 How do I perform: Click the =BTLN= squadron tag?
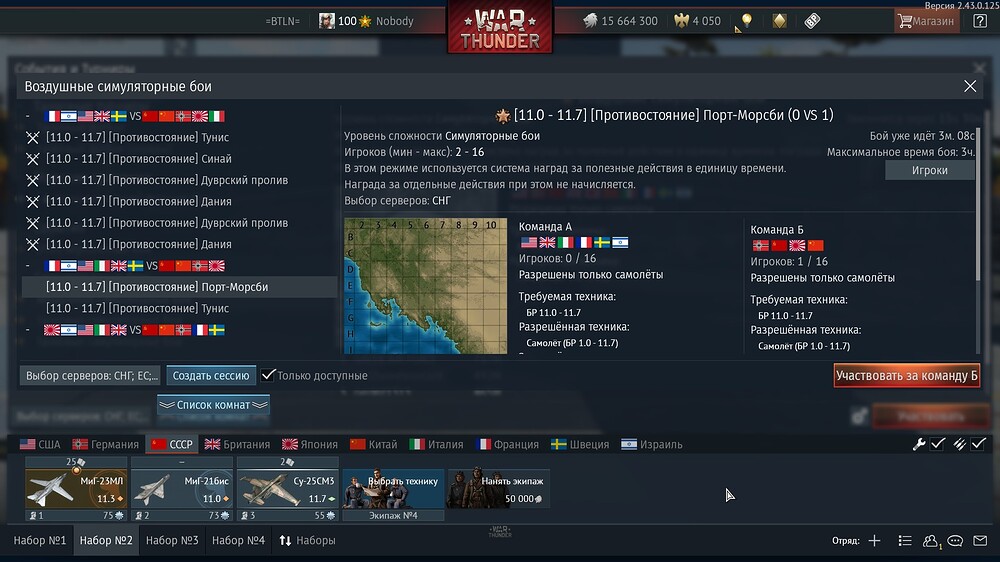point(283,21)
